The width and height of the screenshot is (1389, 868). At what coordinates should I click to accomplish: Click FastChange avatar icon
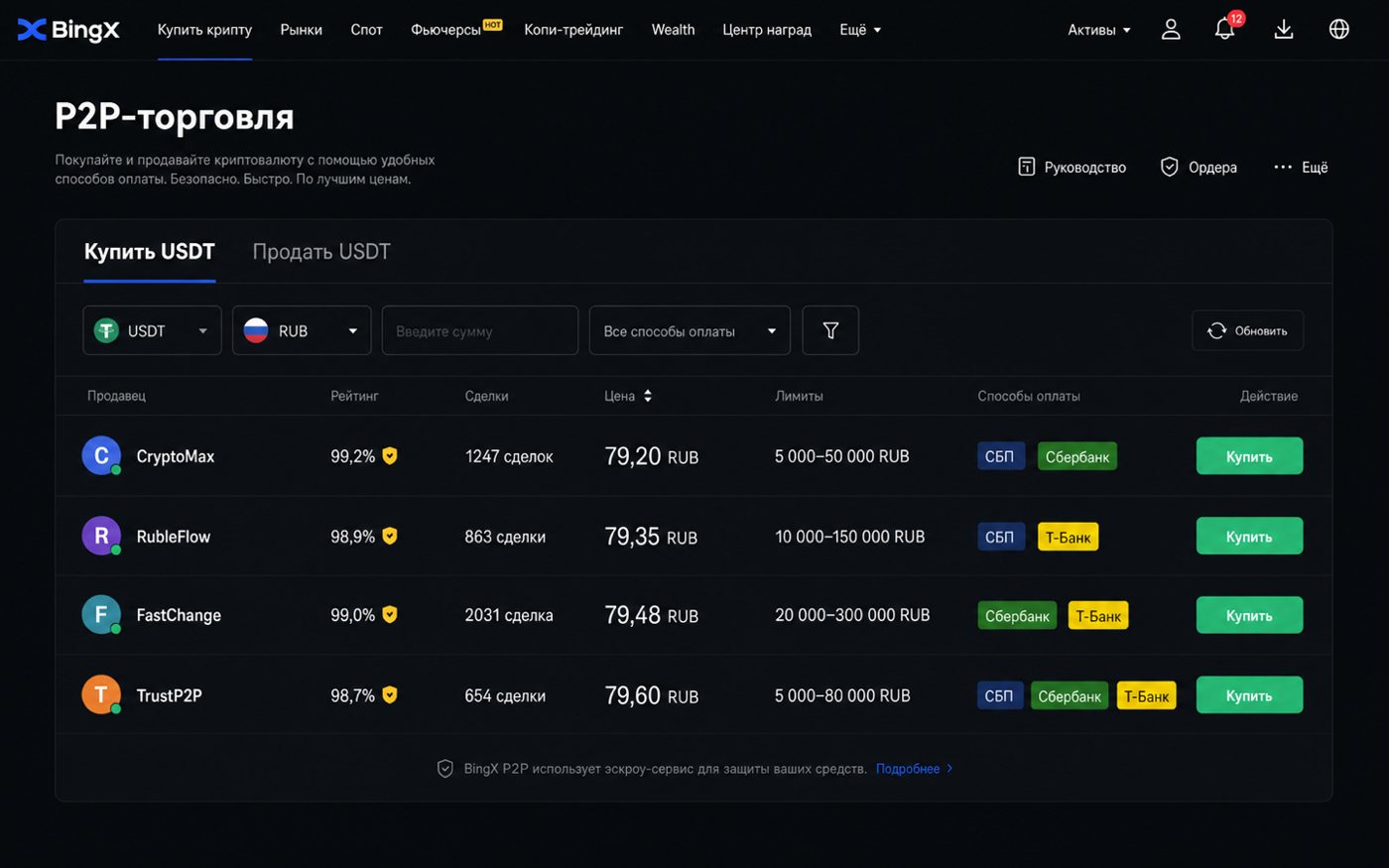click(x=101, y=615)
